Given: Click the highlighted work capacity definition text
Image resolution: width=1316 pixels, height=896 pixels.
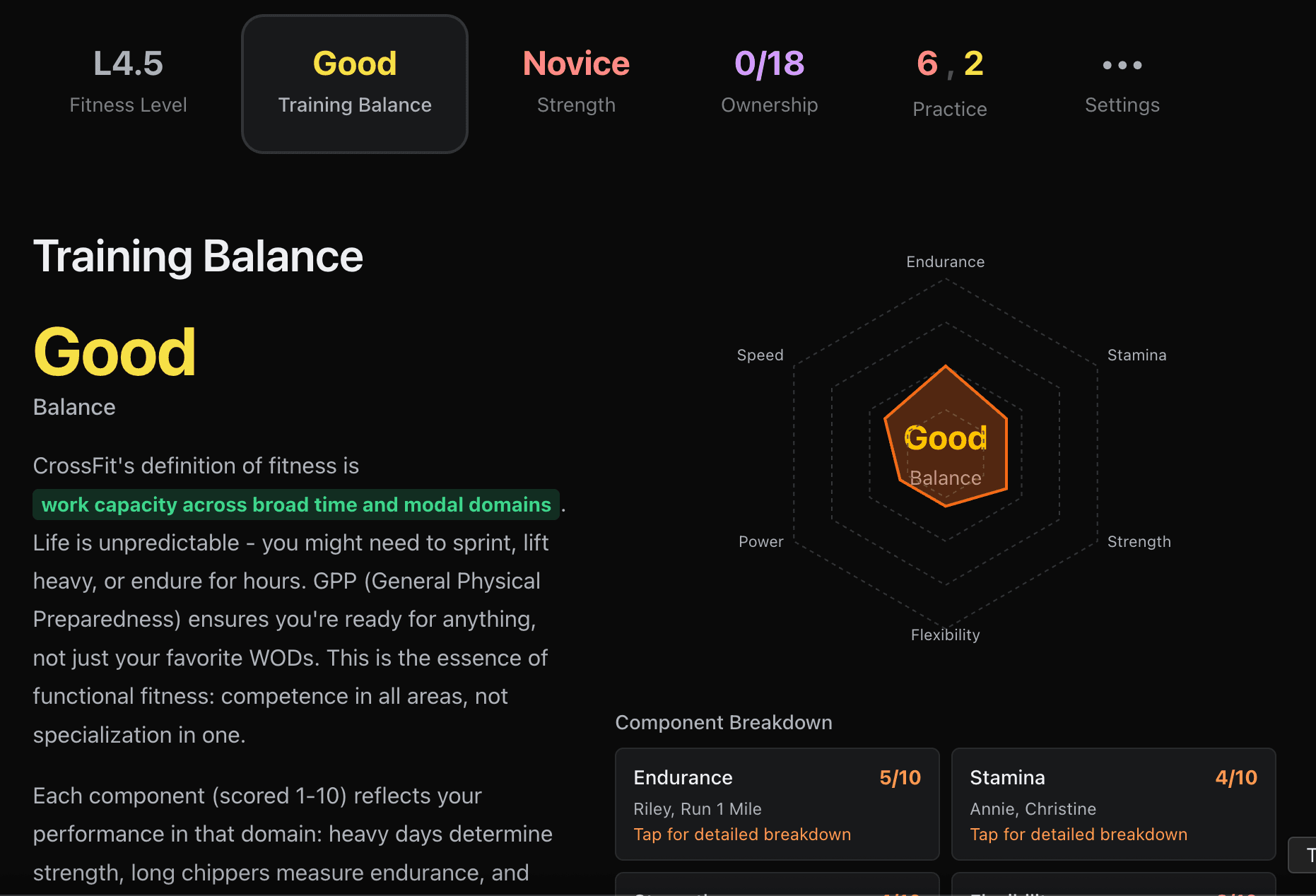Looking at the screenshot, I should pos(296,505).
